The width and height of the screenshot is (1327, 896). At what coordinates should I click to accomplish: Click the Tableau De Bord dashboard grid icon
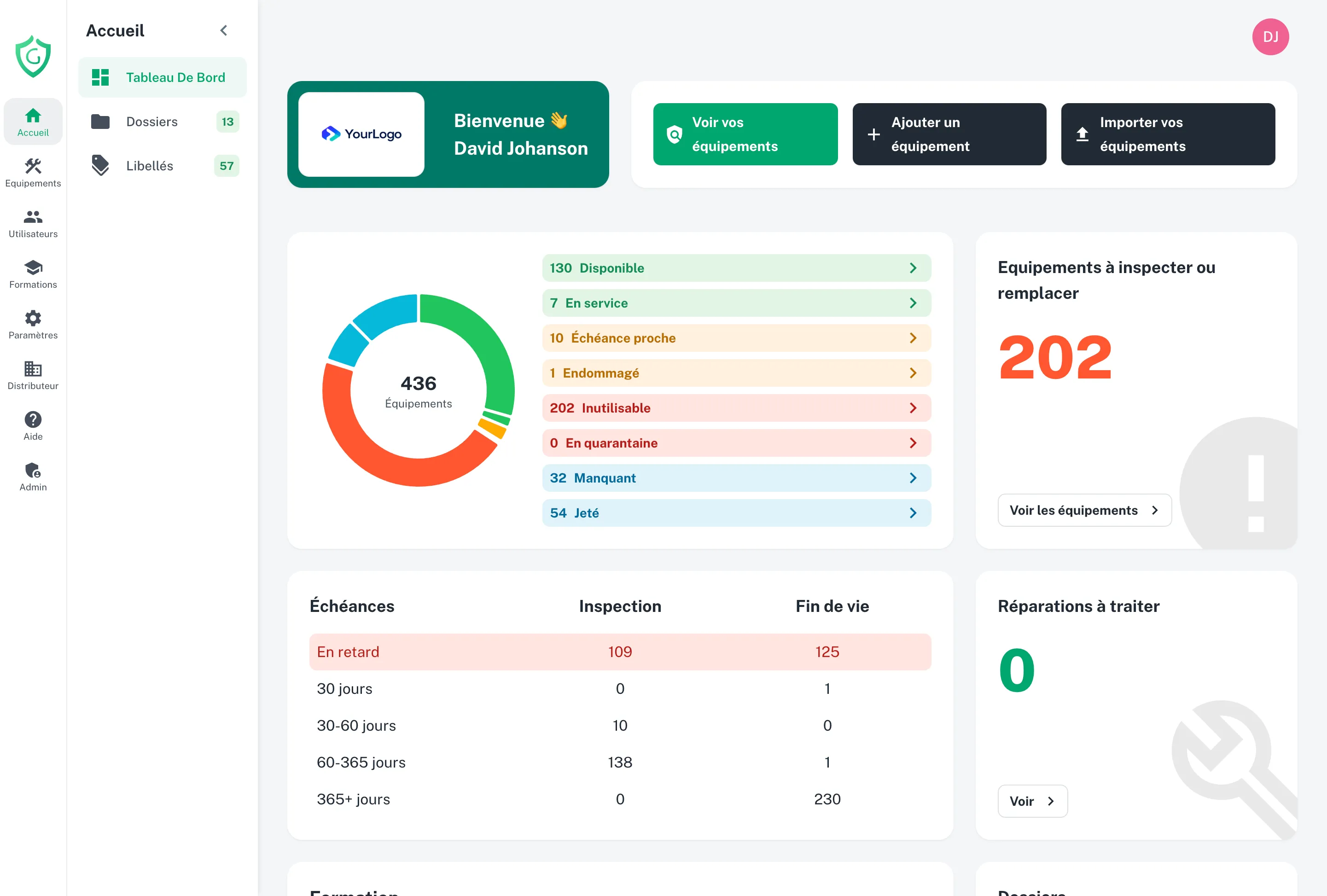pyautogui.click(x=100, y=77)
